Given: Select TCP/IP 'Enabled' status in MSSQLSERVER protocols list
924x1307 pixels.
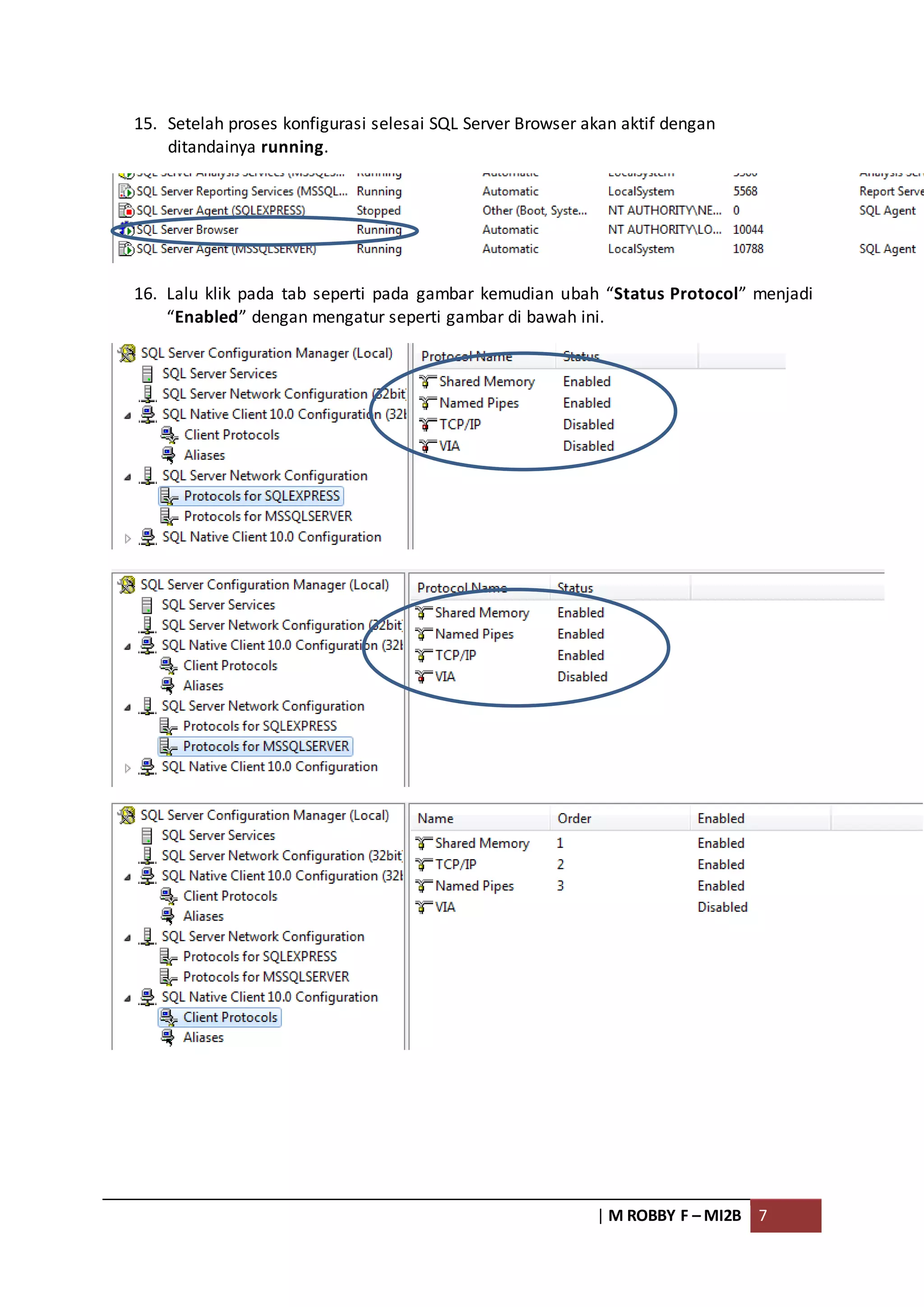Looking at the screenshot, I should point(580,656).
